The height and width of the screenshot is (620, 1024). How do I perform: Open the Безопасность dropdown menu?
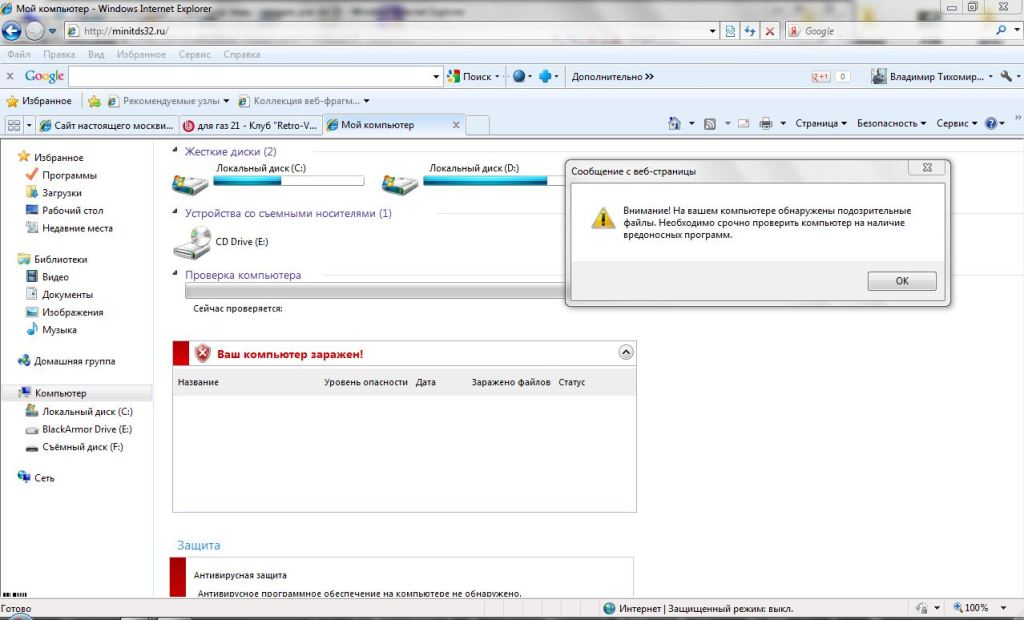coord(891,123)
